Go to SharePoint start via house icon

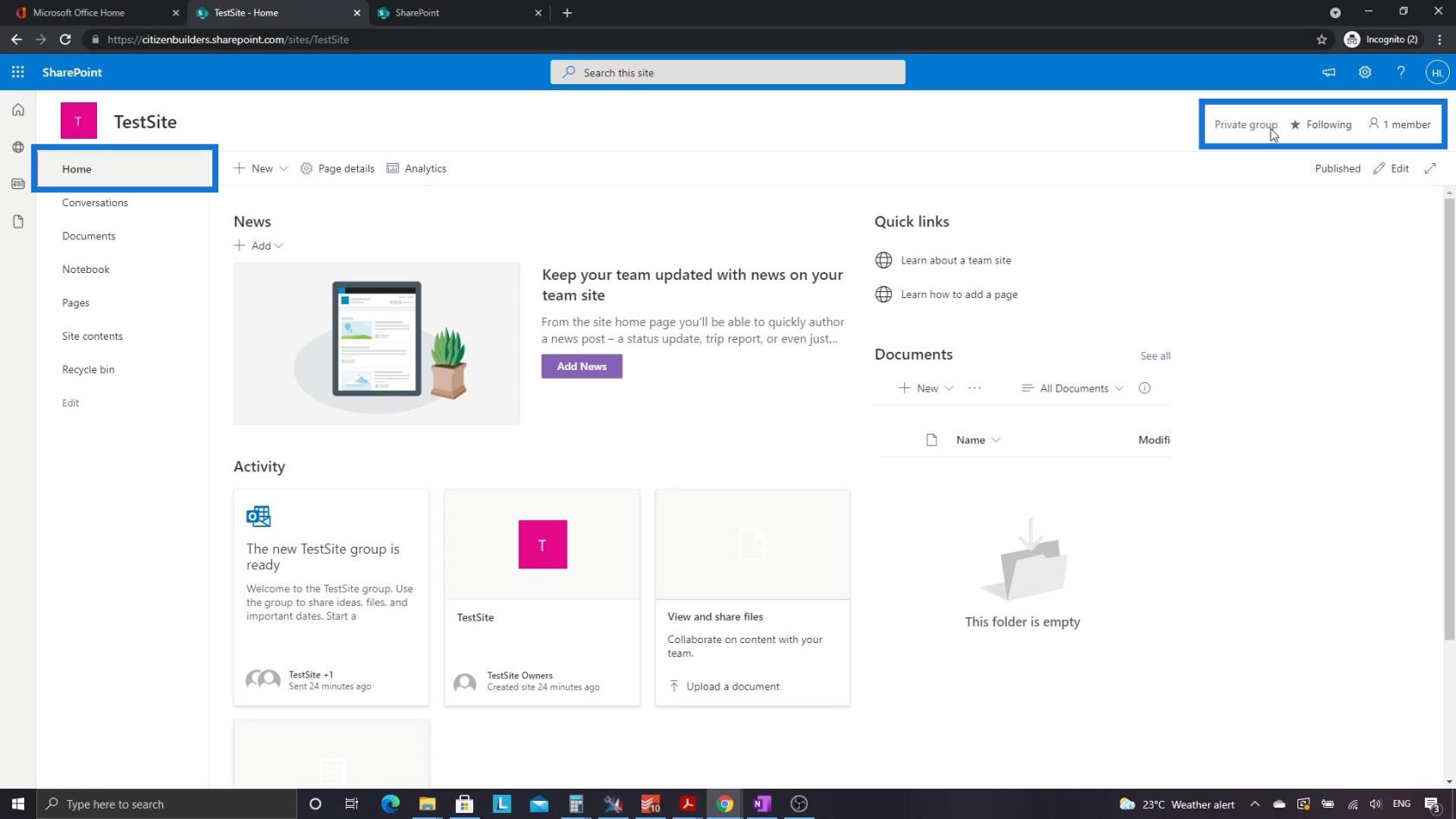coord(17,110)
